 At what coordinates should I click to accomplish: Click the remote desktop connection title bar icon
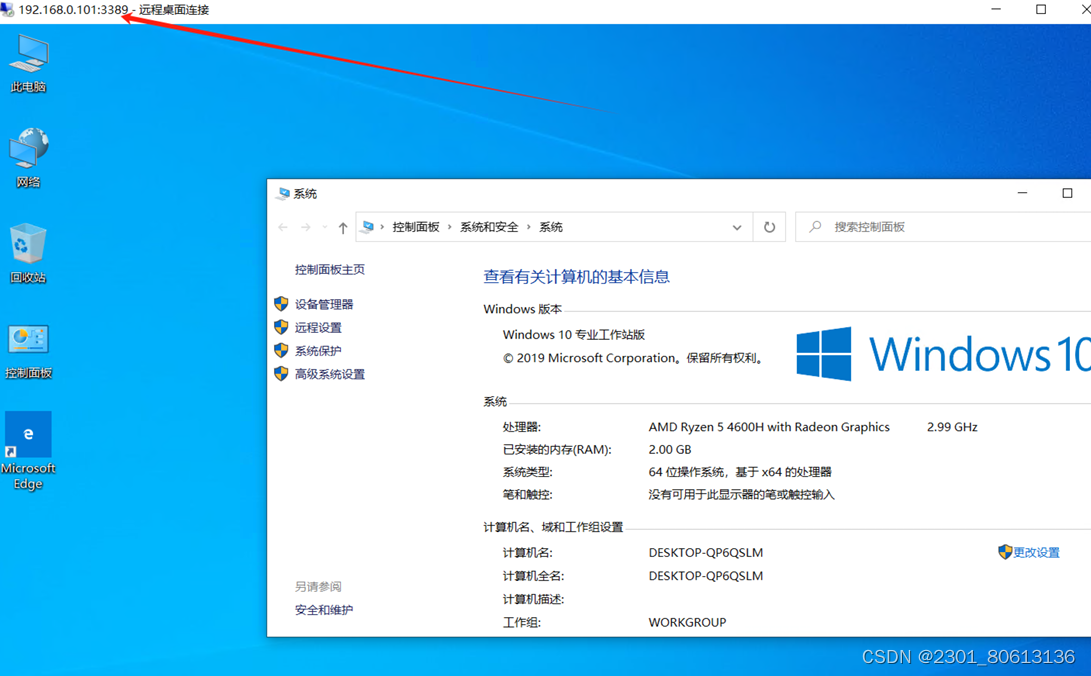coord(7,10)
